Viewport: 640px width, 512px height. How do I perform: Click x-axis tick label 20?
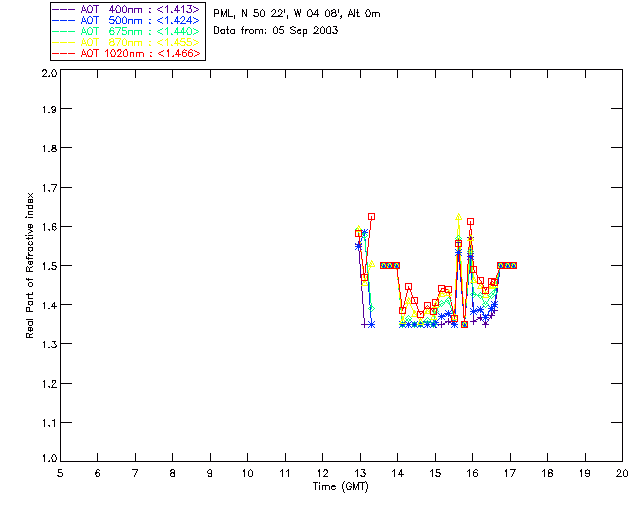coord(622,473)
